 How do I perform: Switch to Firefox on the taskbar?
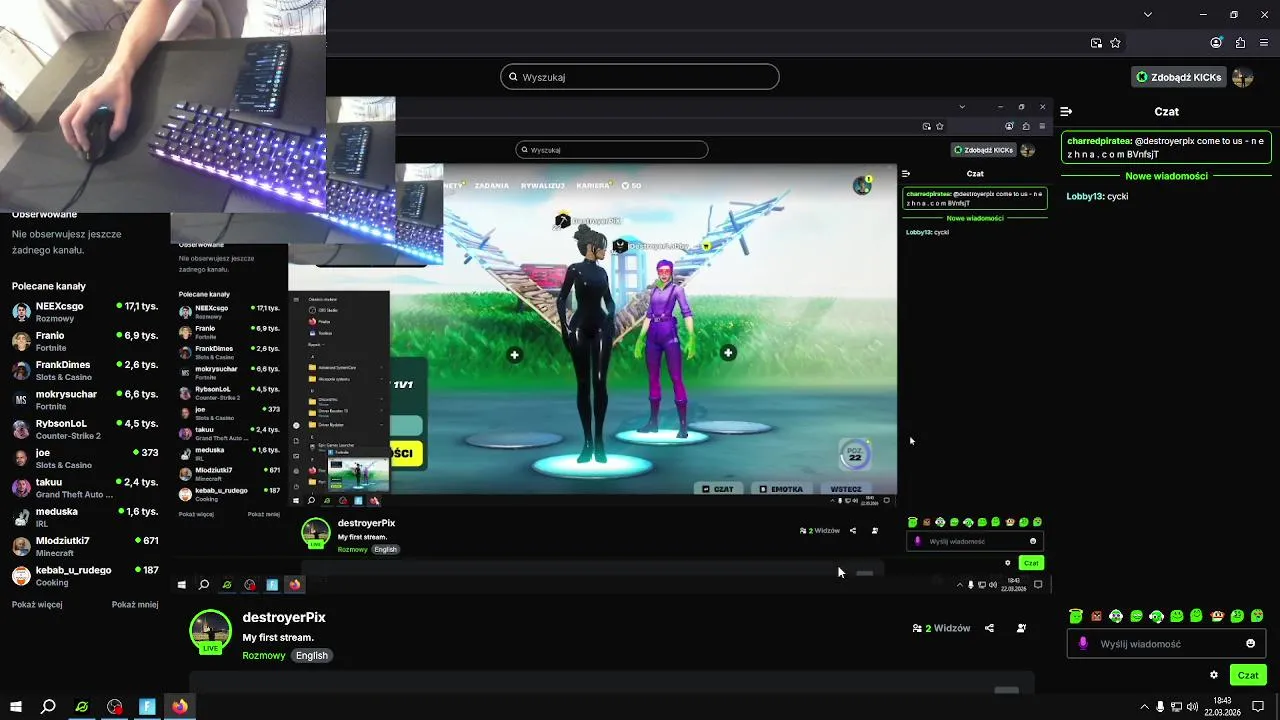180,707
